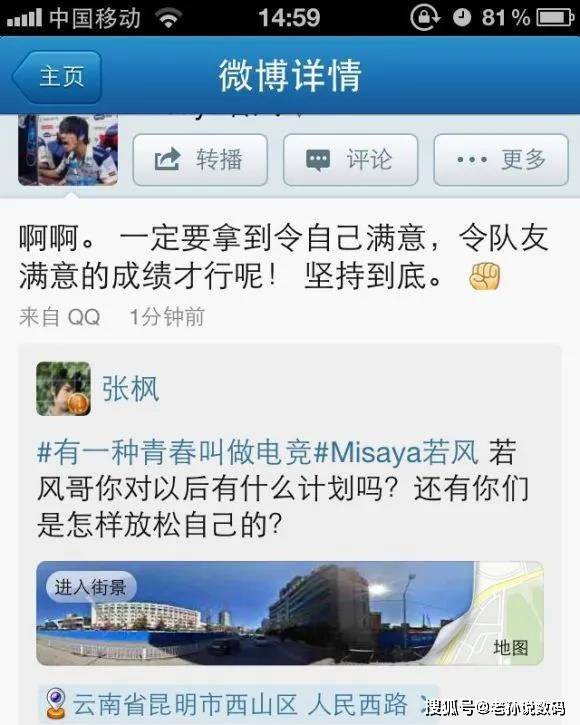This screenshot has height=725, width=580.
Task: Open 张枫's avatar thumbnail
Action: point(63,388)
